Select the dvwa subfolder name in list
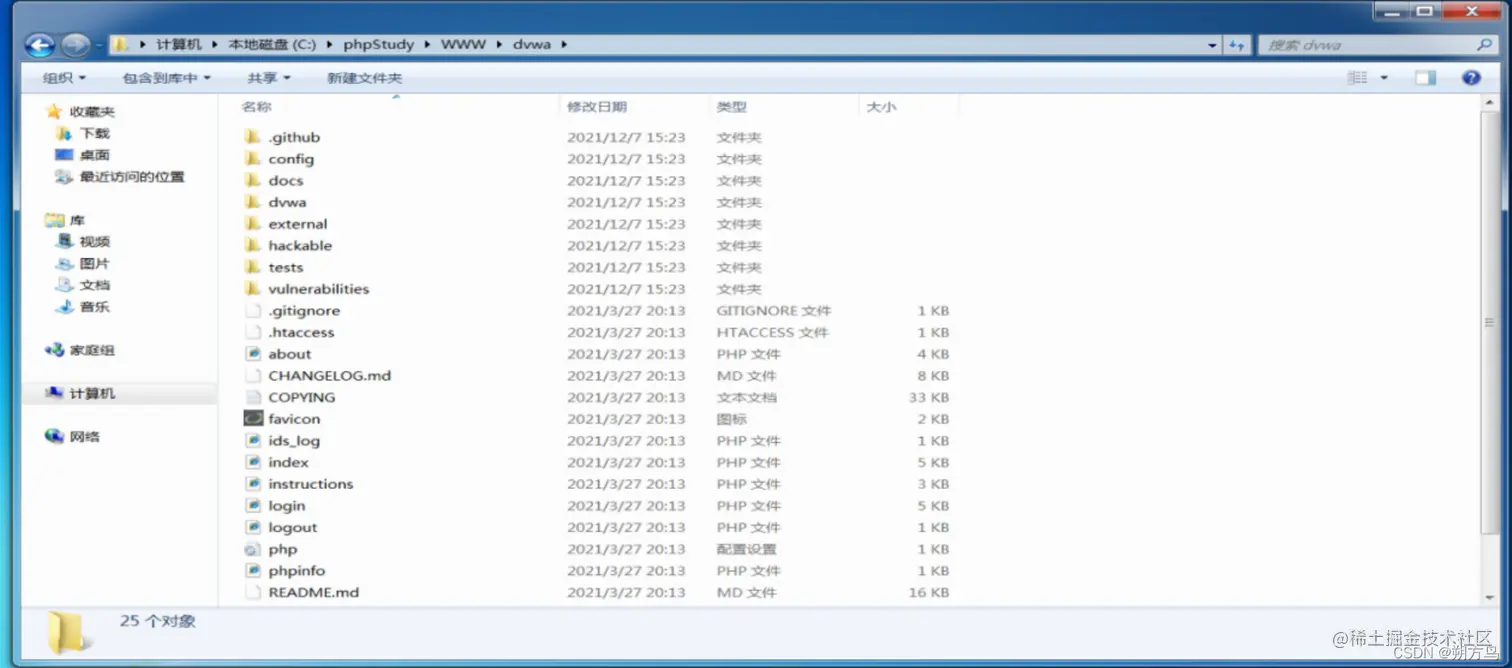This screenshot has height=668, width=1512. (287, 202)
